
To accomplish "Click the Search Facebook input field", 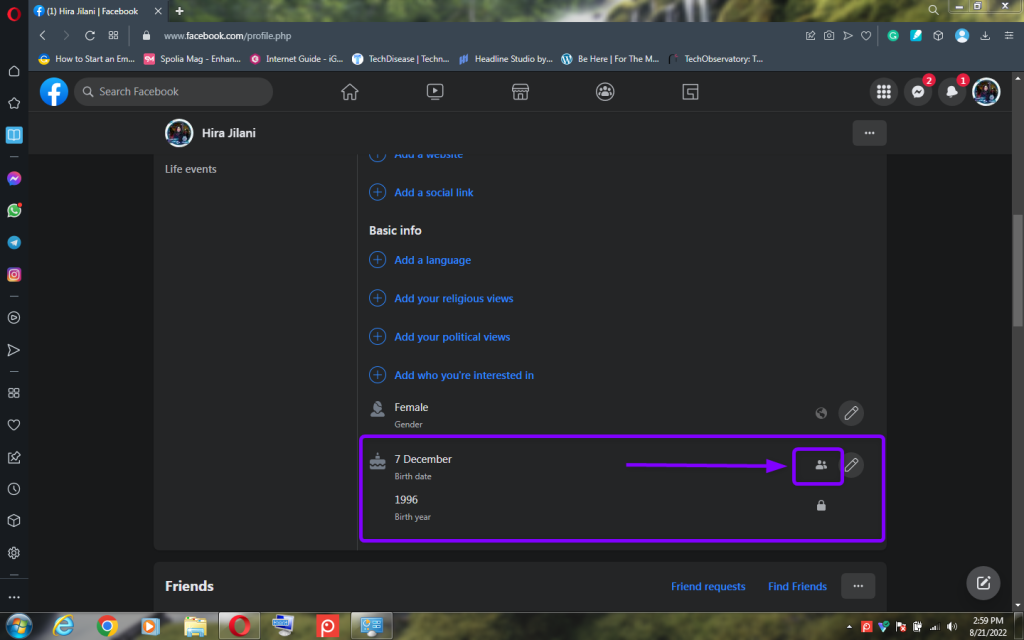I will click(180, 92).
